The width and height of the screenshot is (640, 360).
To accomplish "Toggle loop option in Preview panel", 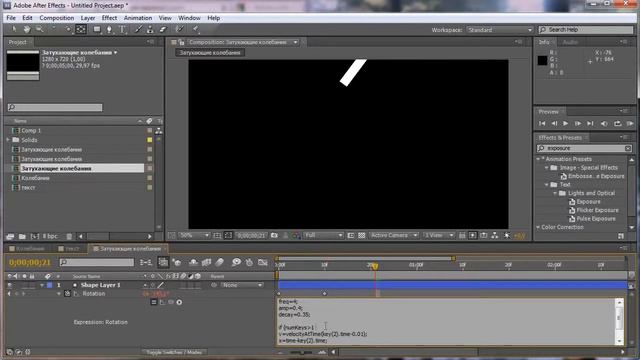I will tap(618, 123).
